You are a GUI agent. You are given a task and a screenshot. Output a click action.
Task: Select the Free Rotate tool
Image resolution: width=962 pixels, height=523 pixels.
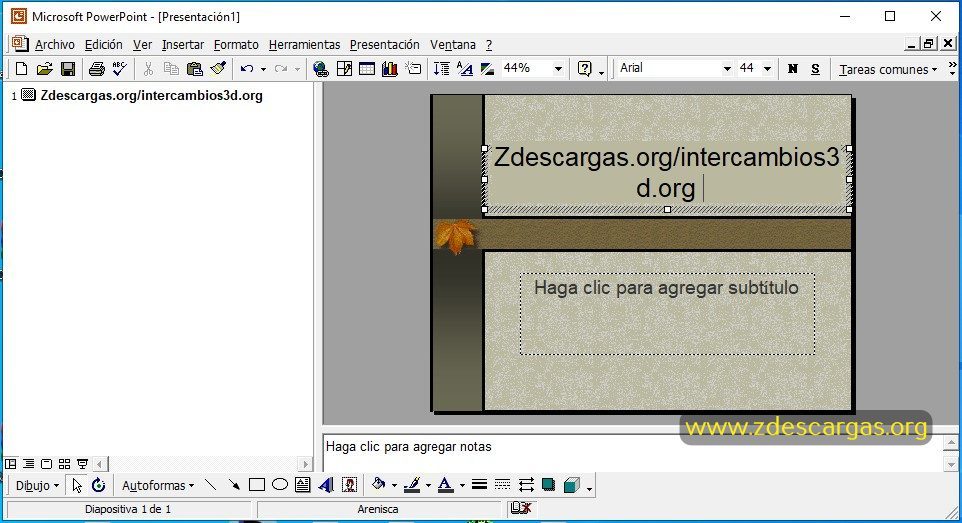98,486
